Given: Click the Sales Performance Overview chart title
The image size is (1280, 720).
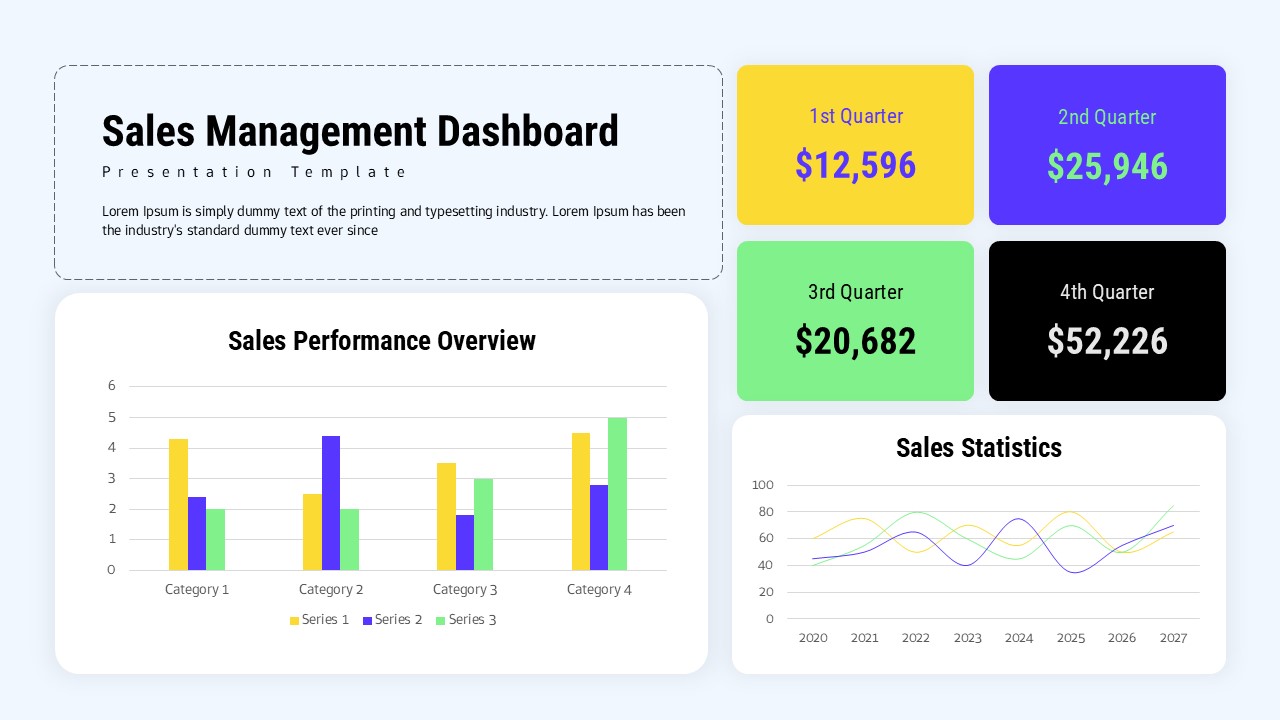Looking at the screenshot, I should point(382,341).
